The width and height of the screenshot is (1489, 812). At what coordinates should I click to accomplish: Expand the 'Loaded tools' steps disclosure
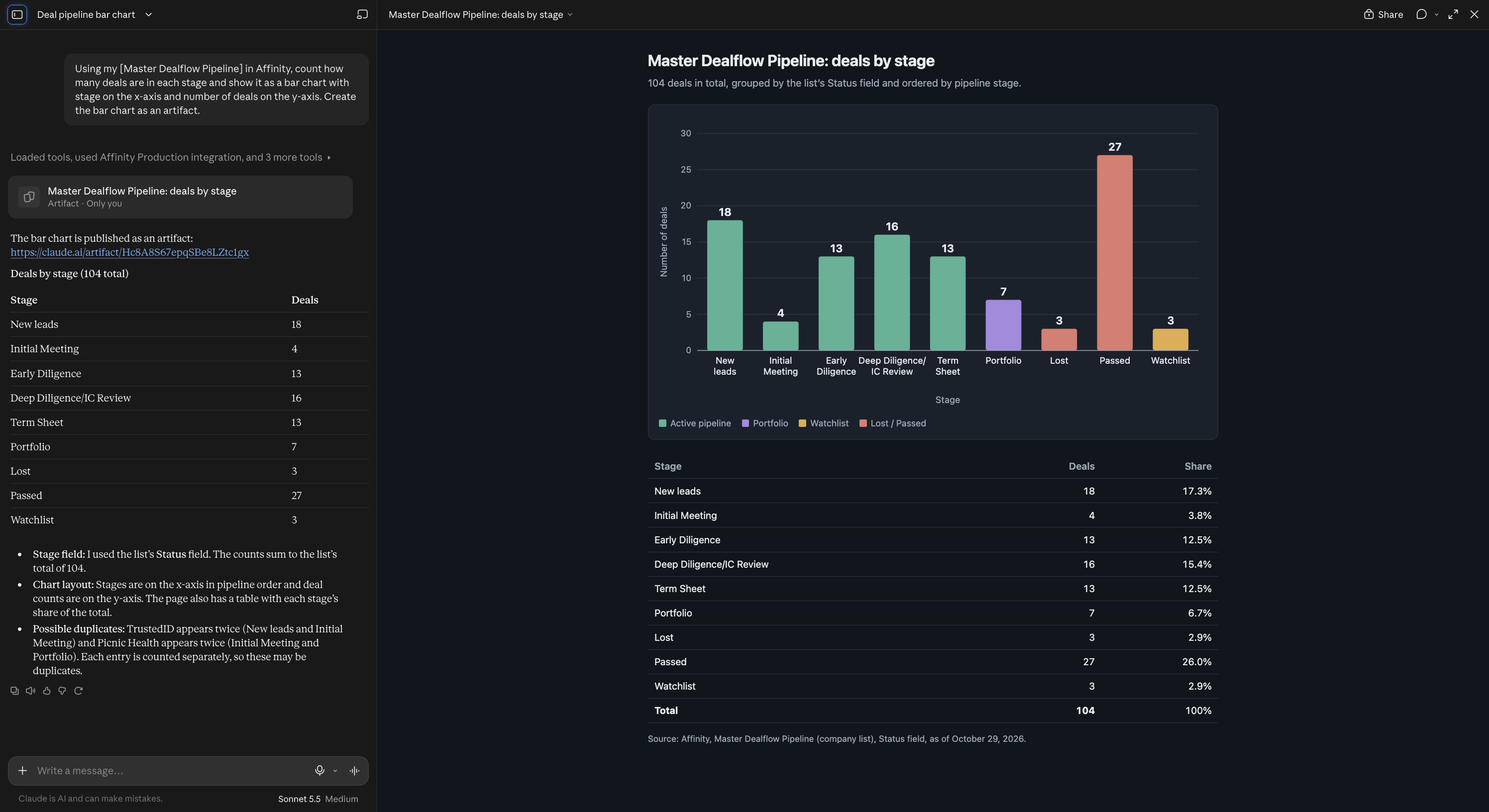pyautogui.click(x=171, y=157)
